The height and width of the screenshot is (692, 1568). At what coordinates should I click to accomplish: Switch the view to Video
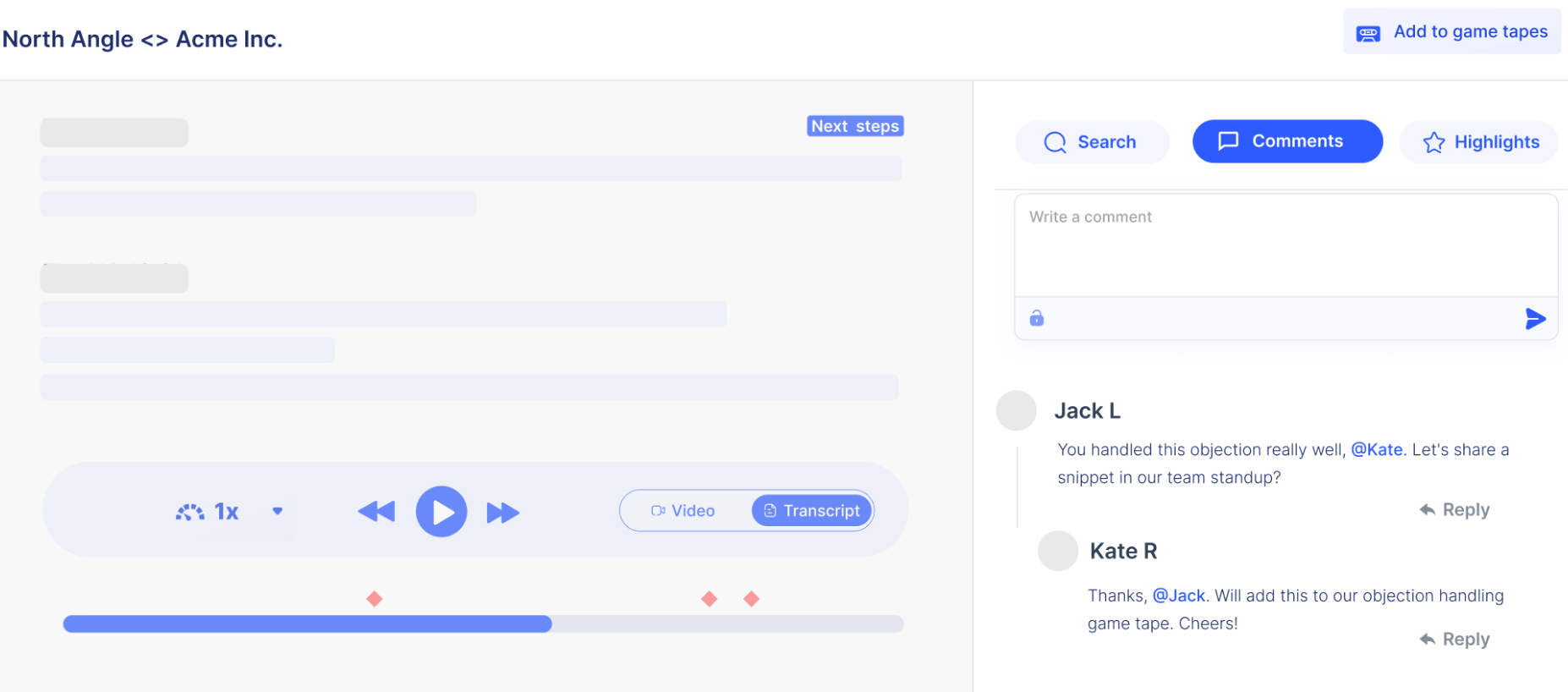point(683,511)
